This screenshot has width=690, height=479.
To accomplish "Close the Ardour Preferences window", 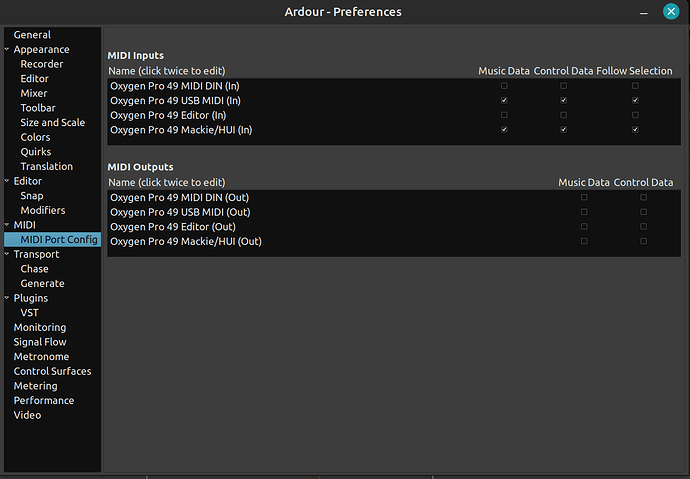I will click(x=671, y=12).
